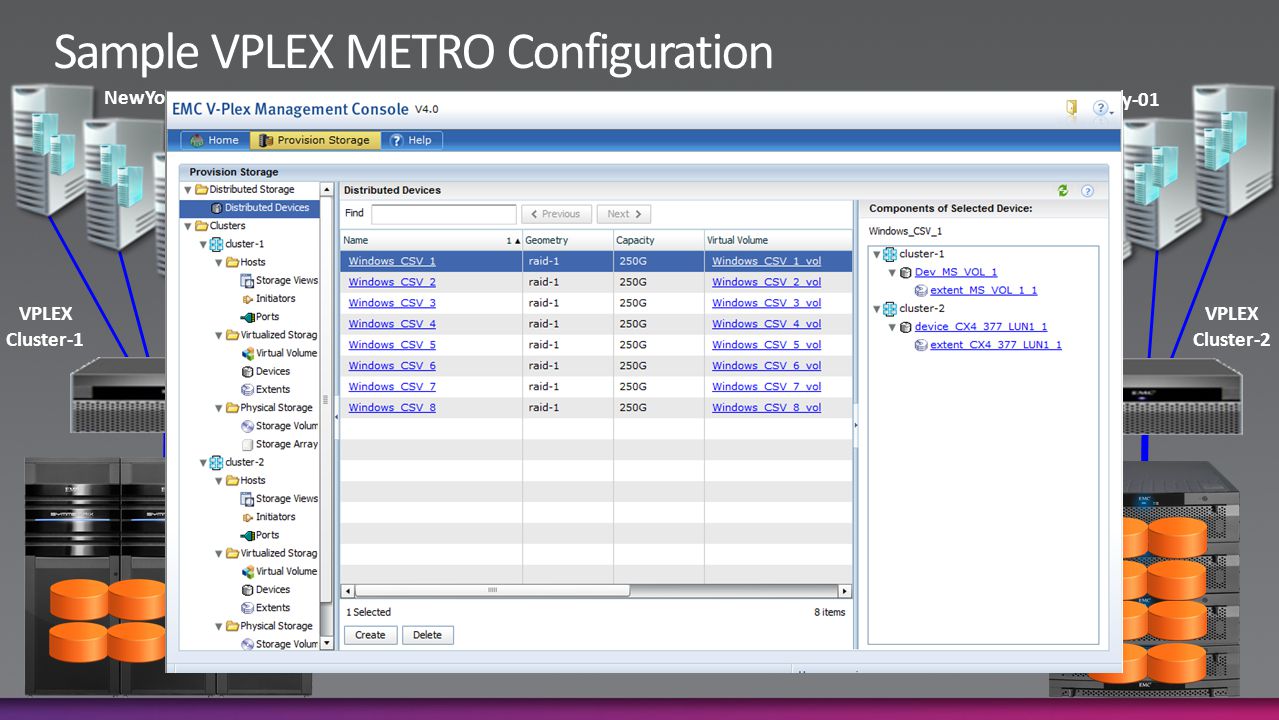Collapse Virtualized Storage under cluster-1
The image size is (1279, 720).
pos(218,335)
